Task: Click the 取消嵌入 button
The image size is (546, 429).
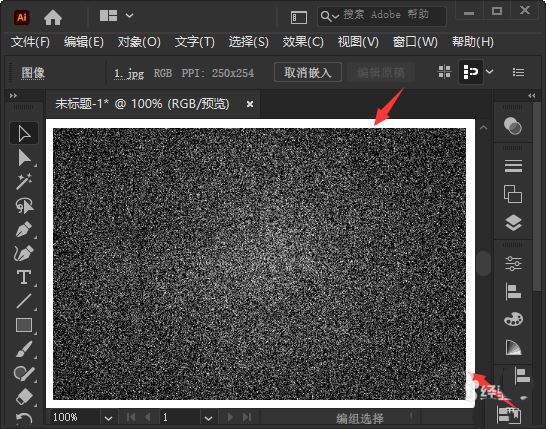Action: point(307,72)
